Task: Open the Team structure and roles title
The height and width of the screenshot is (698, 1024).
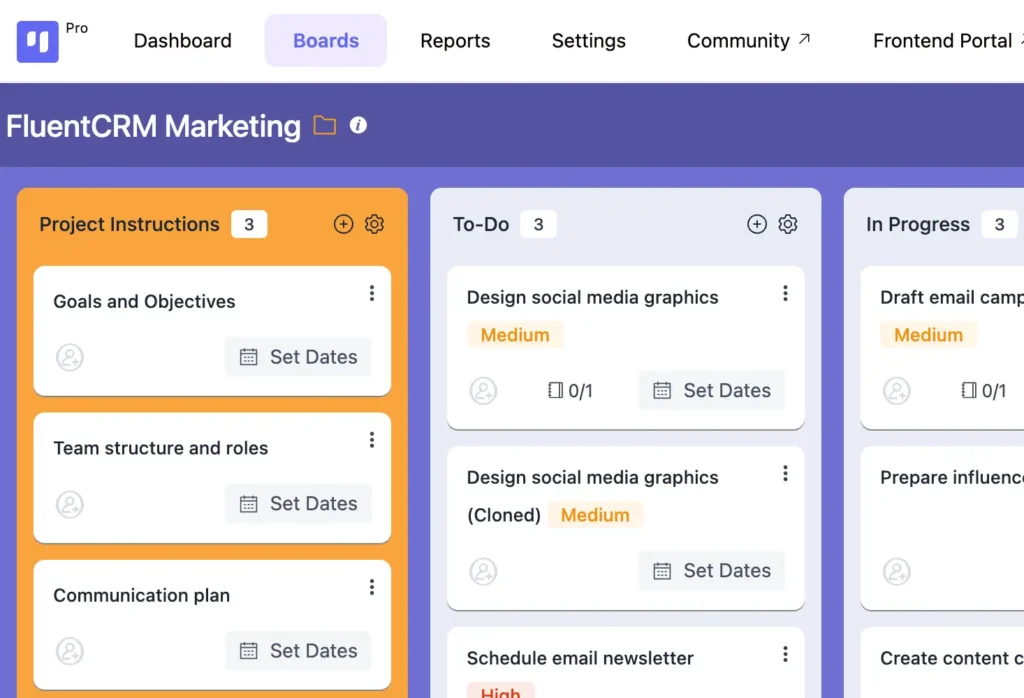Action: (x=160, y=448)
